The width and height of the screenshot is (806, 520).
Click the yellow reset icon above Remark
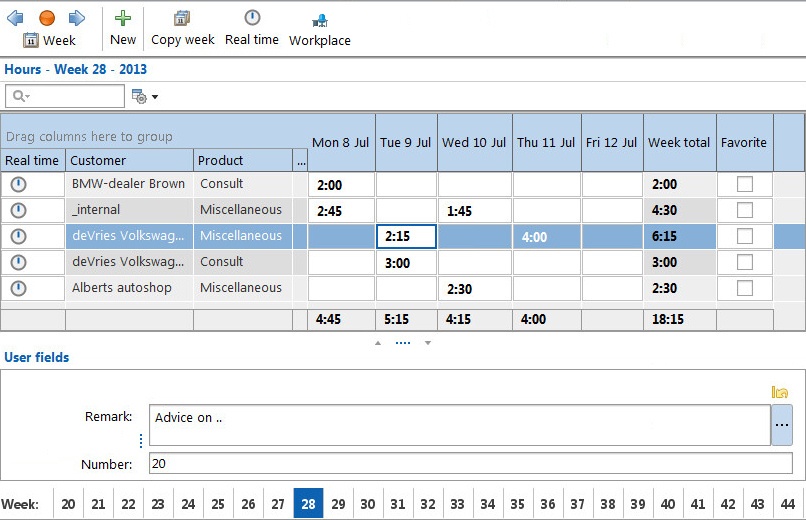click(780, 392)
